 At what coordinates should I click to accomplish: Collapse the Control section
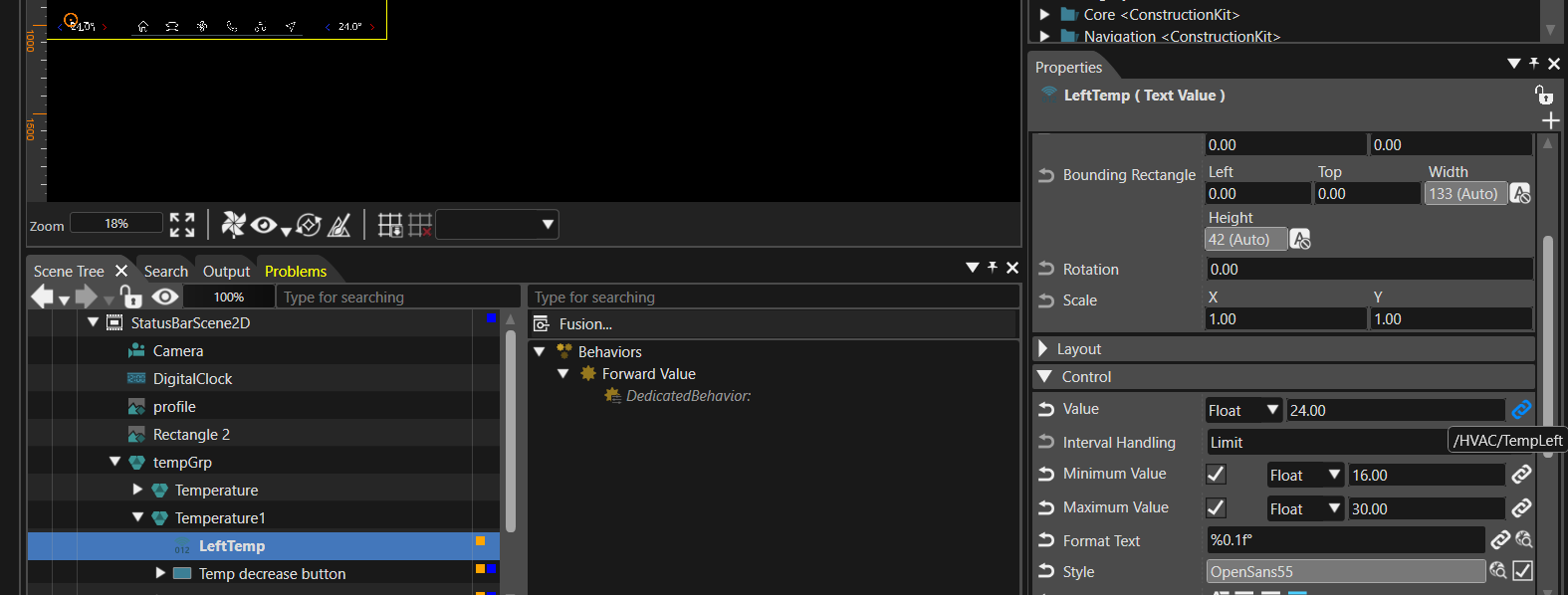1044,376
